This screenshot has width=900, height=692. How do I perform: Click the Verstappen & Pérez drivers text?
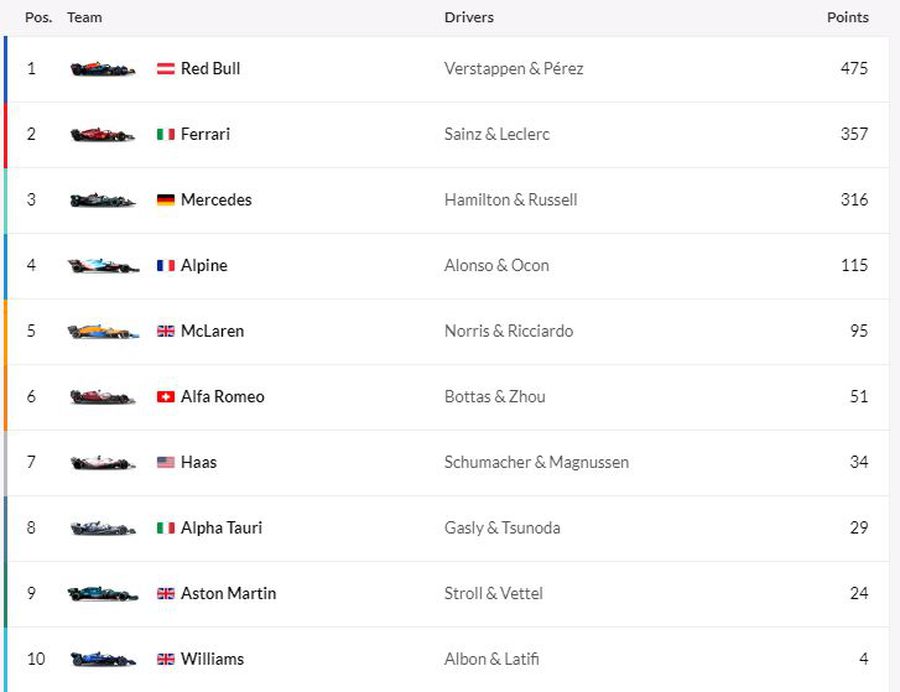pyautogui.click(x=514, y=69)
